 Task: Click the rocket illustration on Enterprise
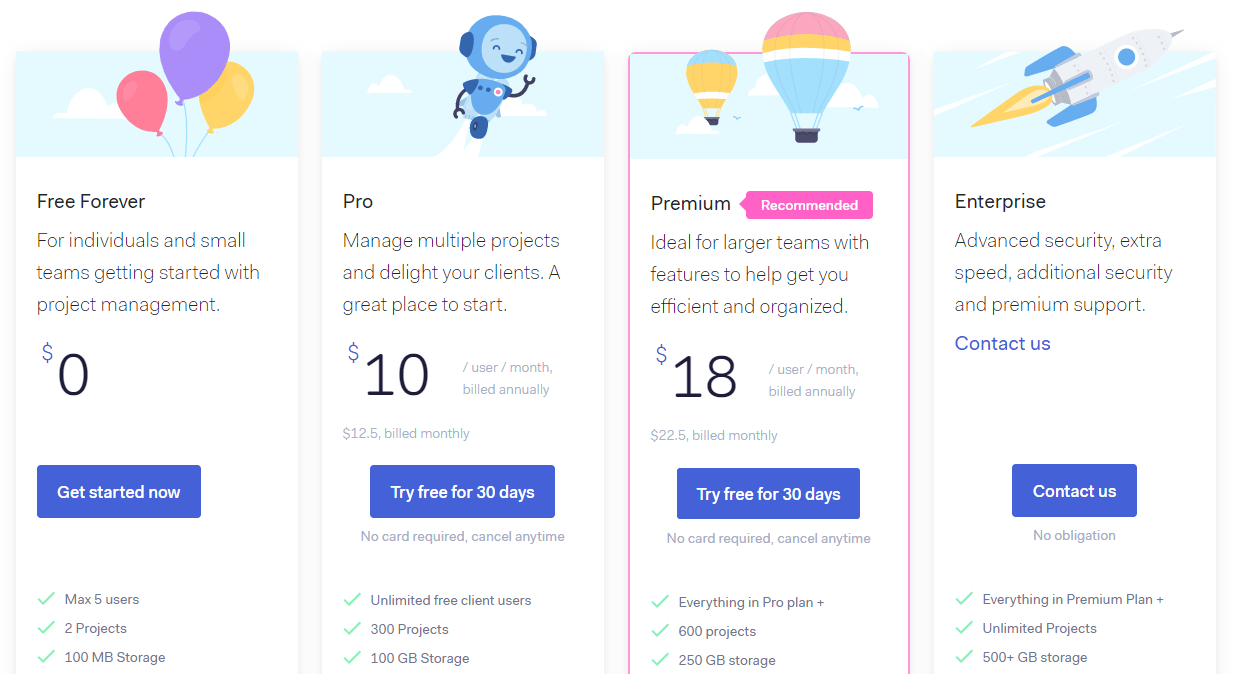click(1075, 78)
